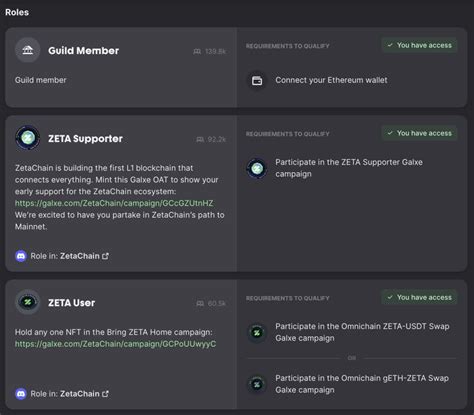Click the ZETA Supporter Galxe campaign icon
This screenshot has width=474, height=415.
[257, 168]
